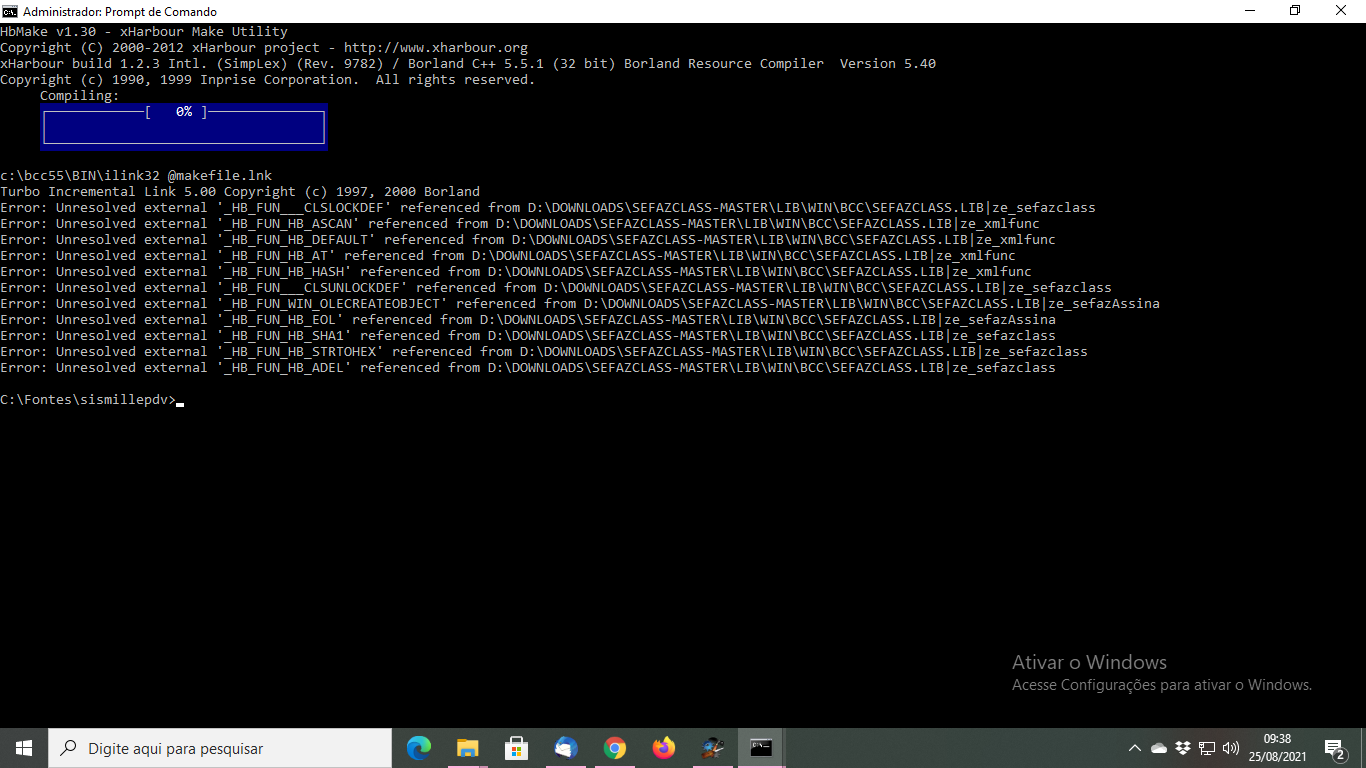Open the network status tray icon
This screenshot has width=1366, height=768.
[x=1207, y=748]
